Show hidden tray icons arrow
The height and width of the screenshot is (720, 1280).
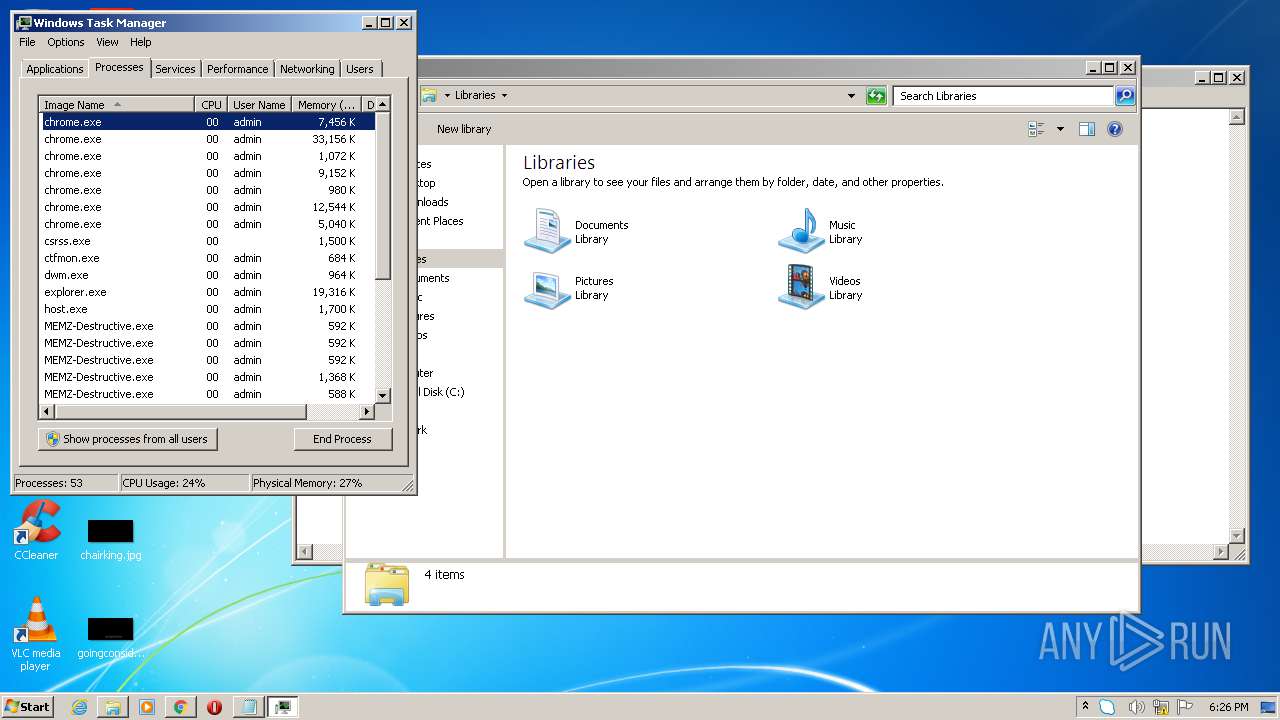coord(1085,706)
